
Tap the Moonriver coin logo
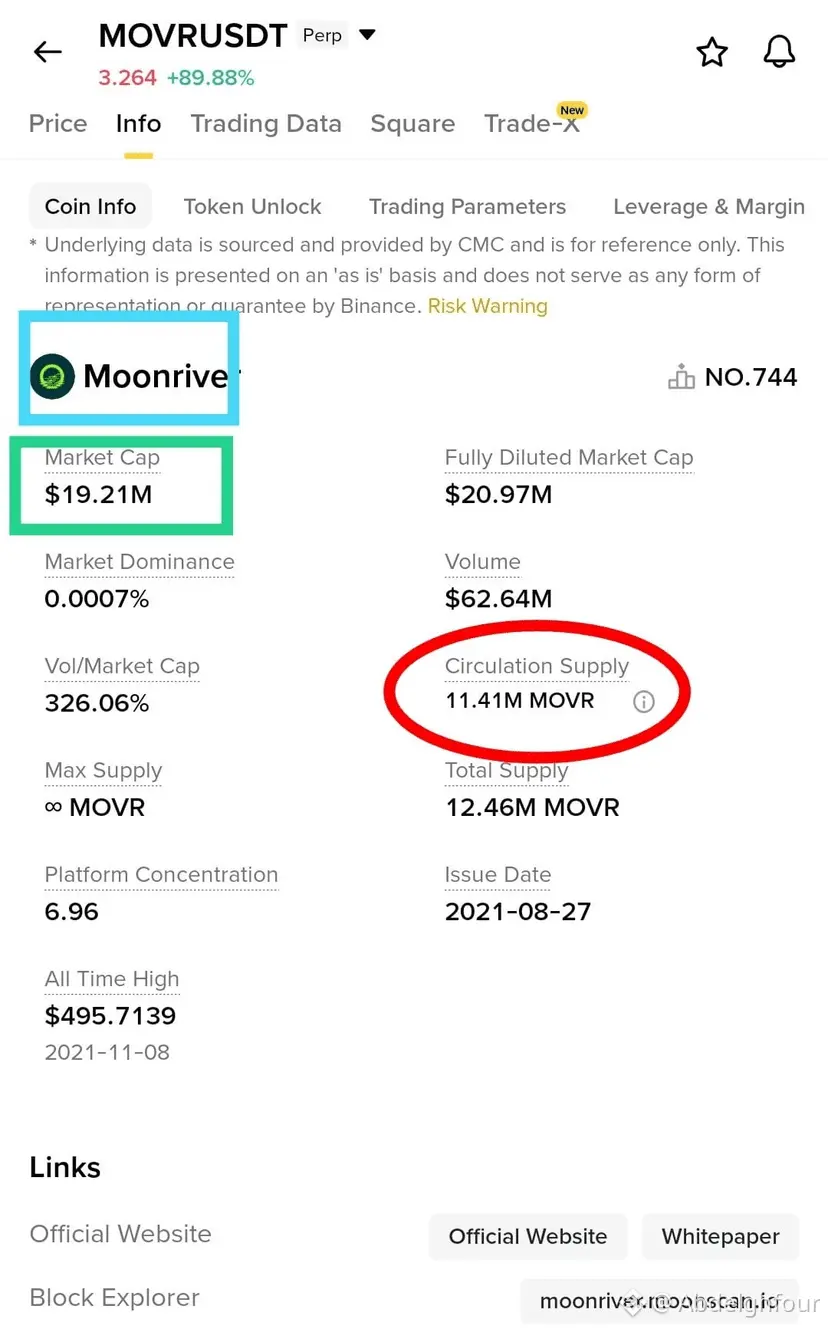tap(52, 377)
